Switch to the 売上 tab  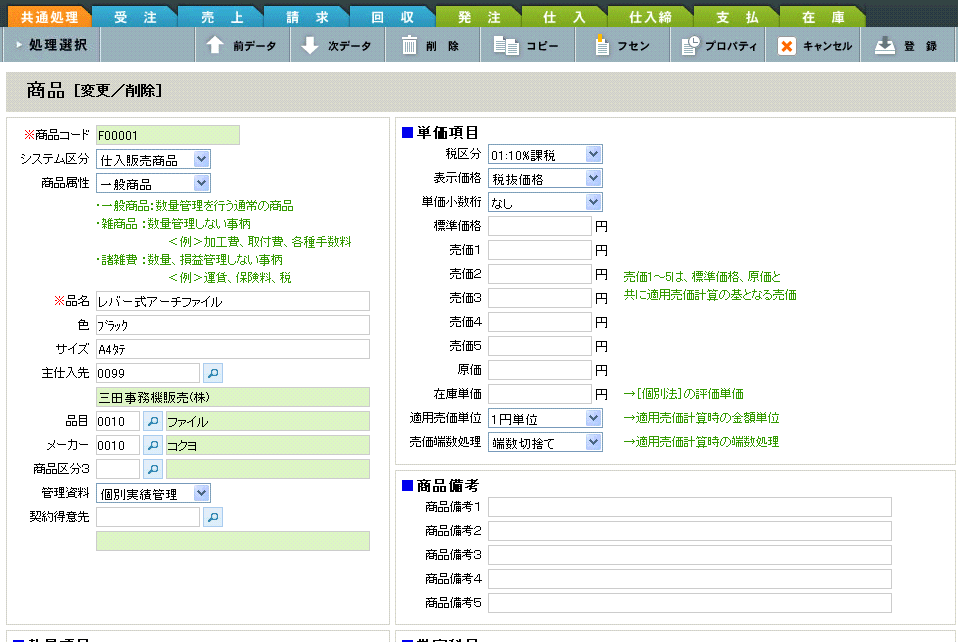tap(222, 17)
